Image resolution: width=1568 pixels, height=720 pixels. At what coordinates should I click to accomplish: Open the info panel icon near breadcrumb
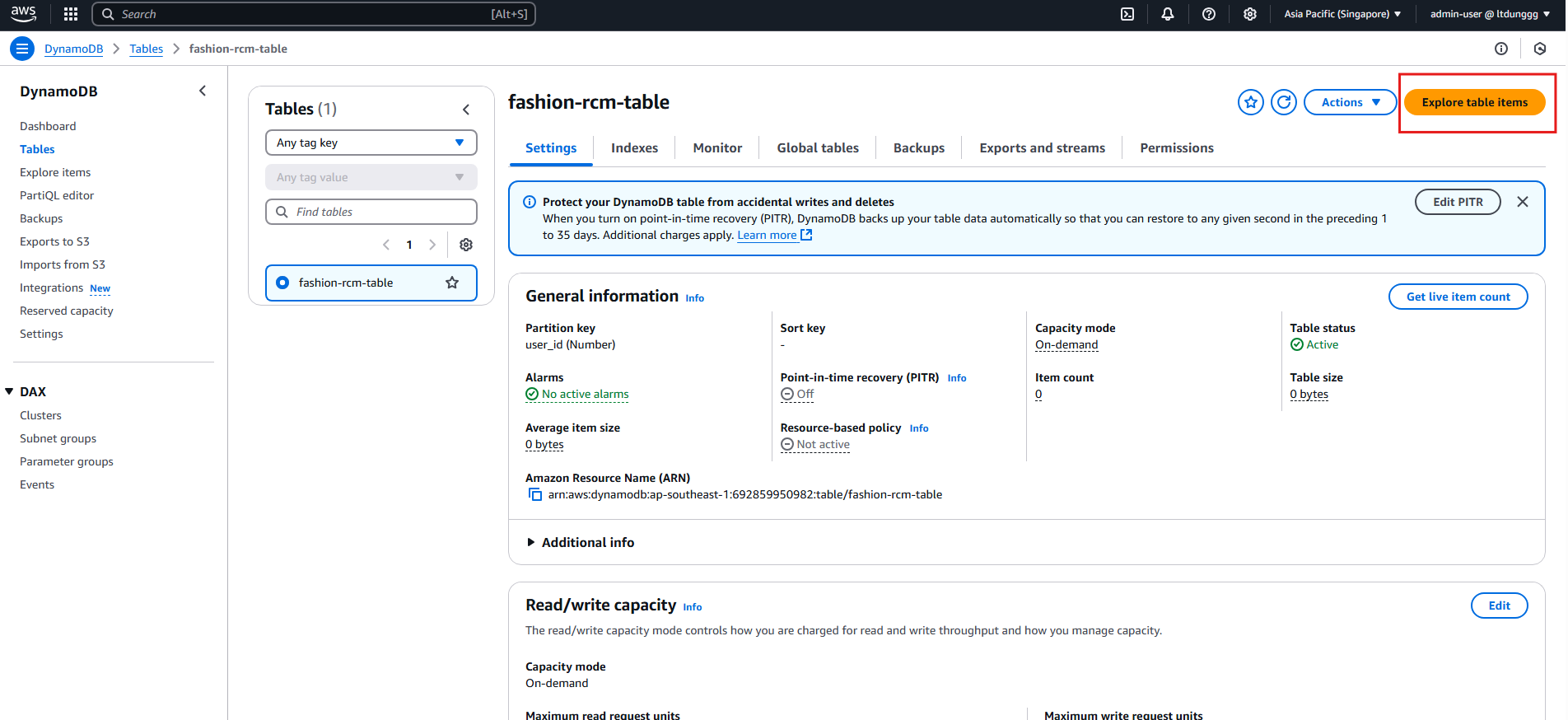click(x=1501, y=49)
